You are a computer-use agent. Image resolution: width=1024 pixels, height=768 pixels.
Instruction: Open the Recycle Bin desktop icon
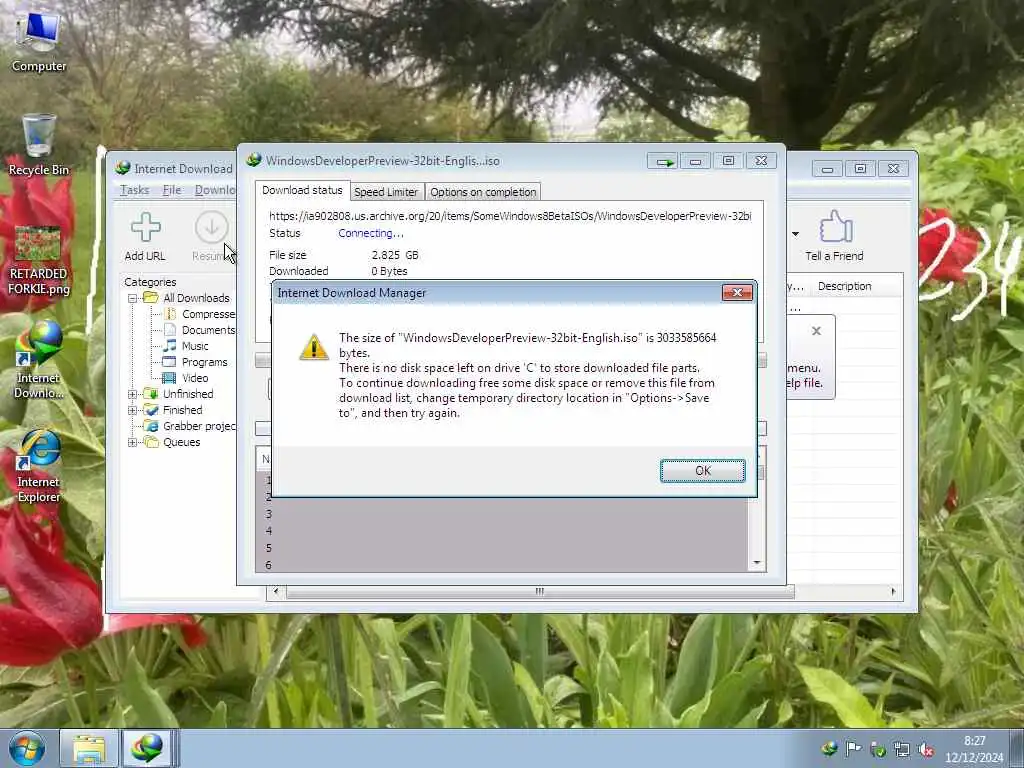(39, 145)
